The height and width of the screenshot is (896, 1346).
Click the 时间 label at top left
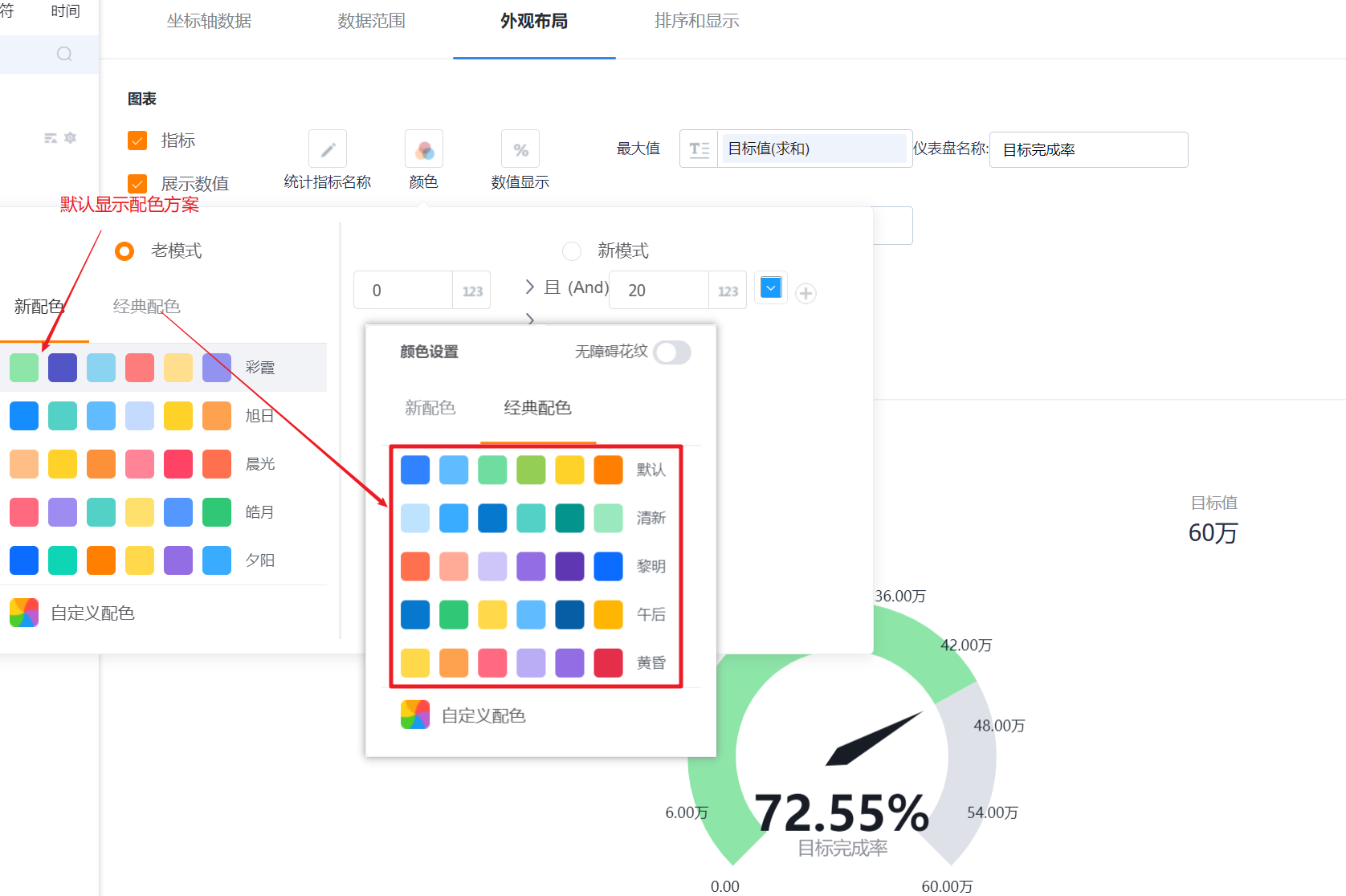coord(65,11)
